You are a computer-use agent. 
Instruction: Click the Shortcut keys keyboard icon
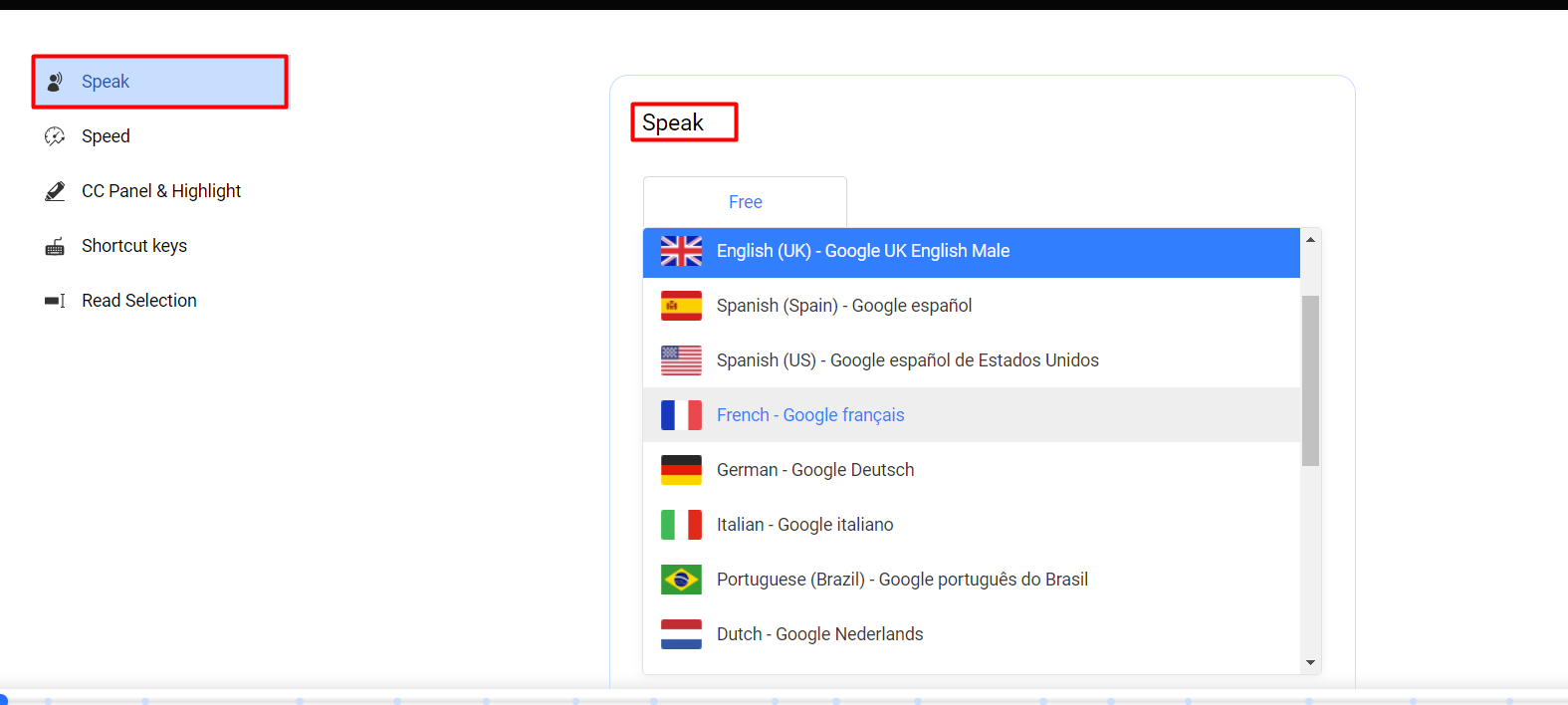coord(55,247)
